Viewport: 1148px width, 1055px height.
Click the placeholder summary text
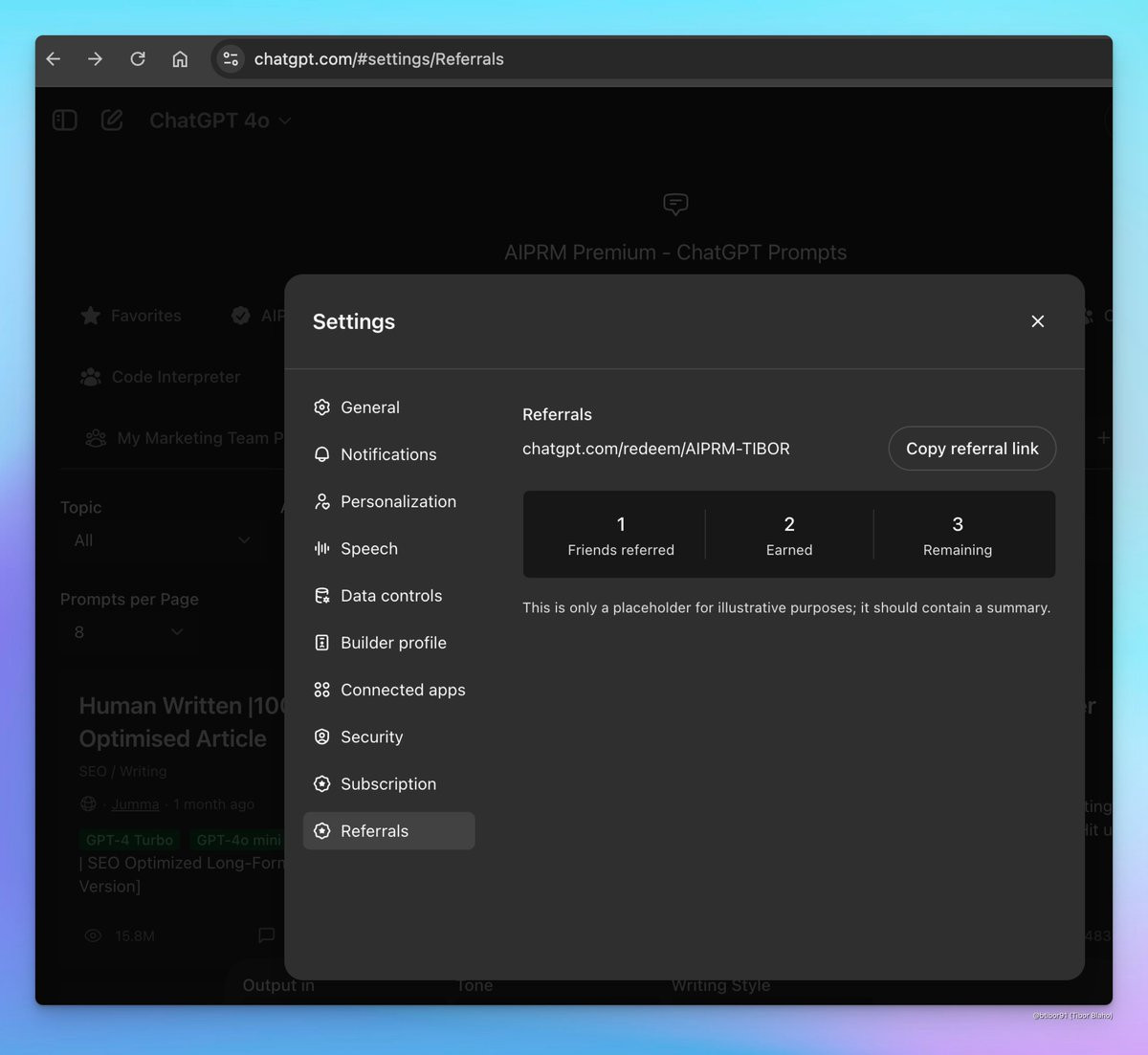pyautogui.click(x=786, y=607)
